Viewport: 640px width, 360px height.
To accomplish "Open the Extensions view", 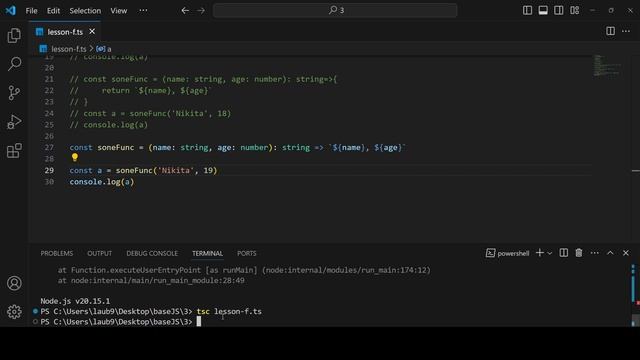I will 14,151.
